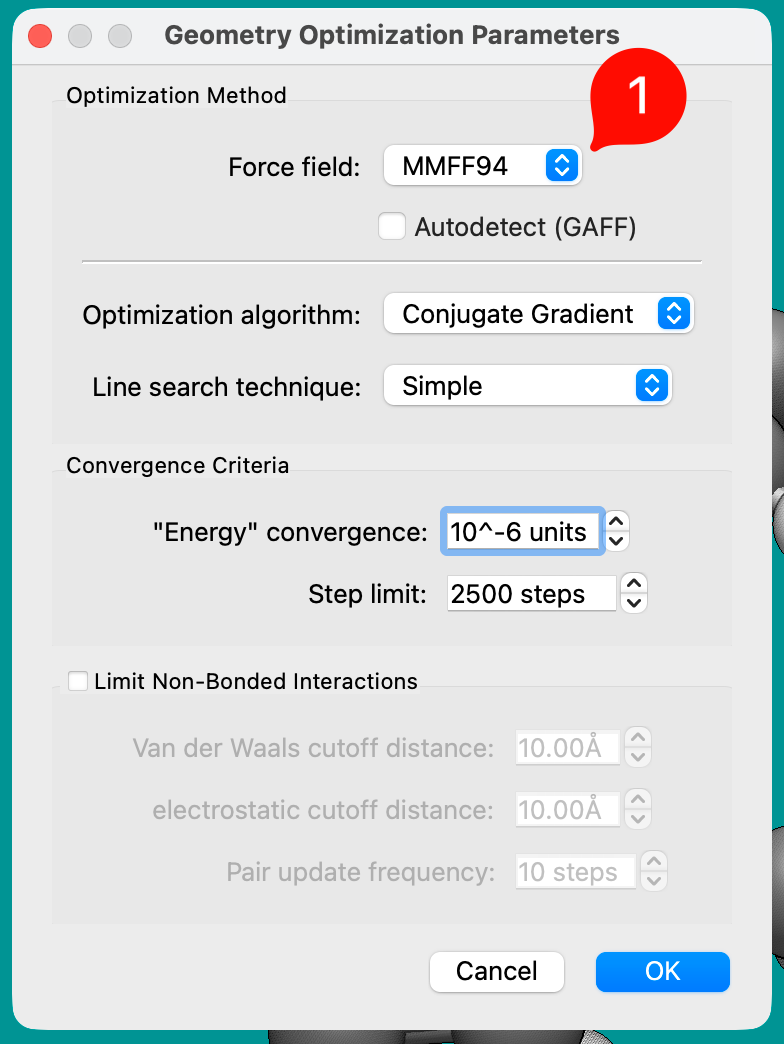Screen dimensions: 784x1044
Task: Decrease Pair update frequency with down arrow
Action: (653, 882)
